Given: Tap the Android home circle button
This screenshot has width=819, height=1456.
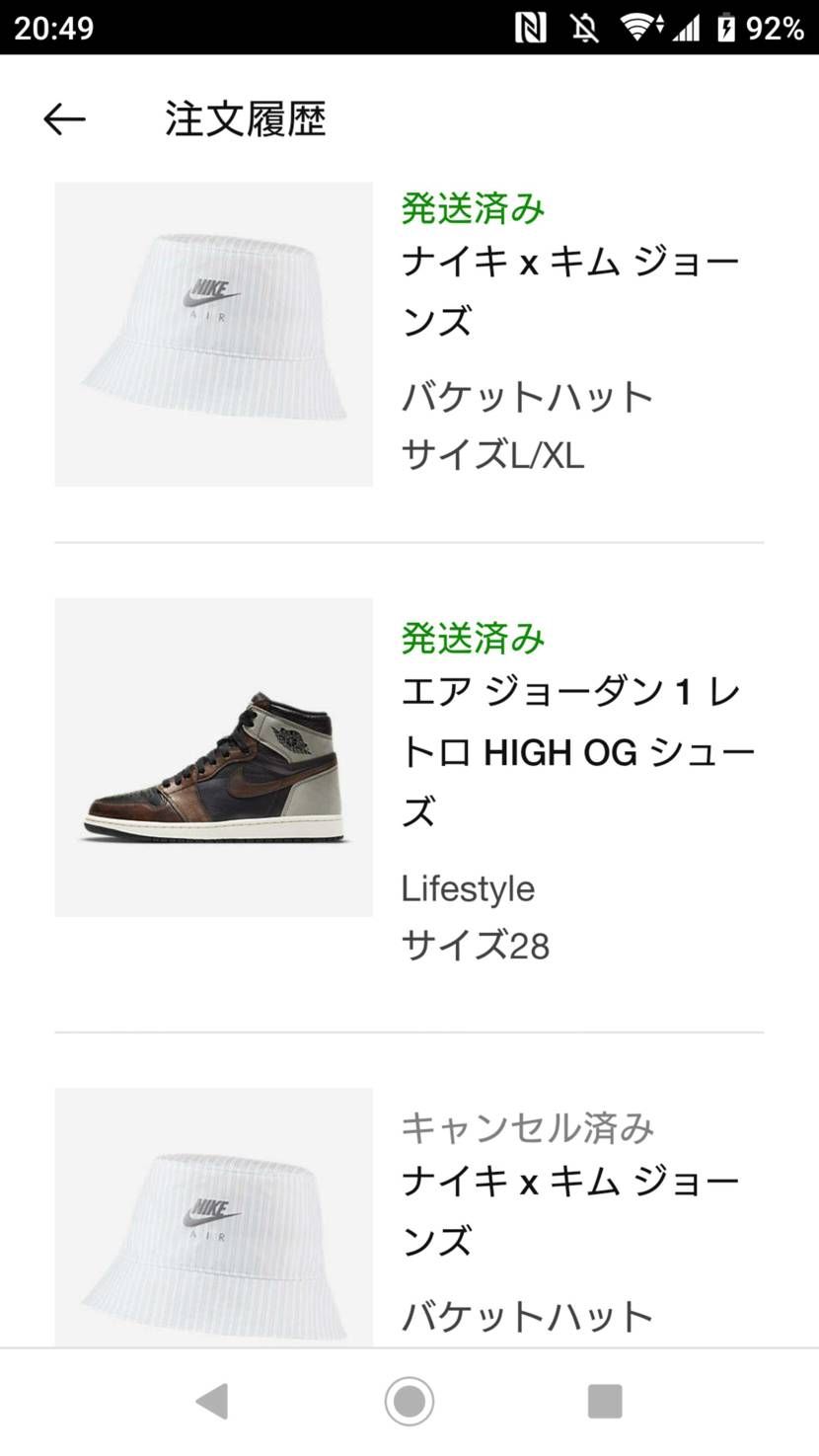Looking at the screenshot, I should point(409,1401).
